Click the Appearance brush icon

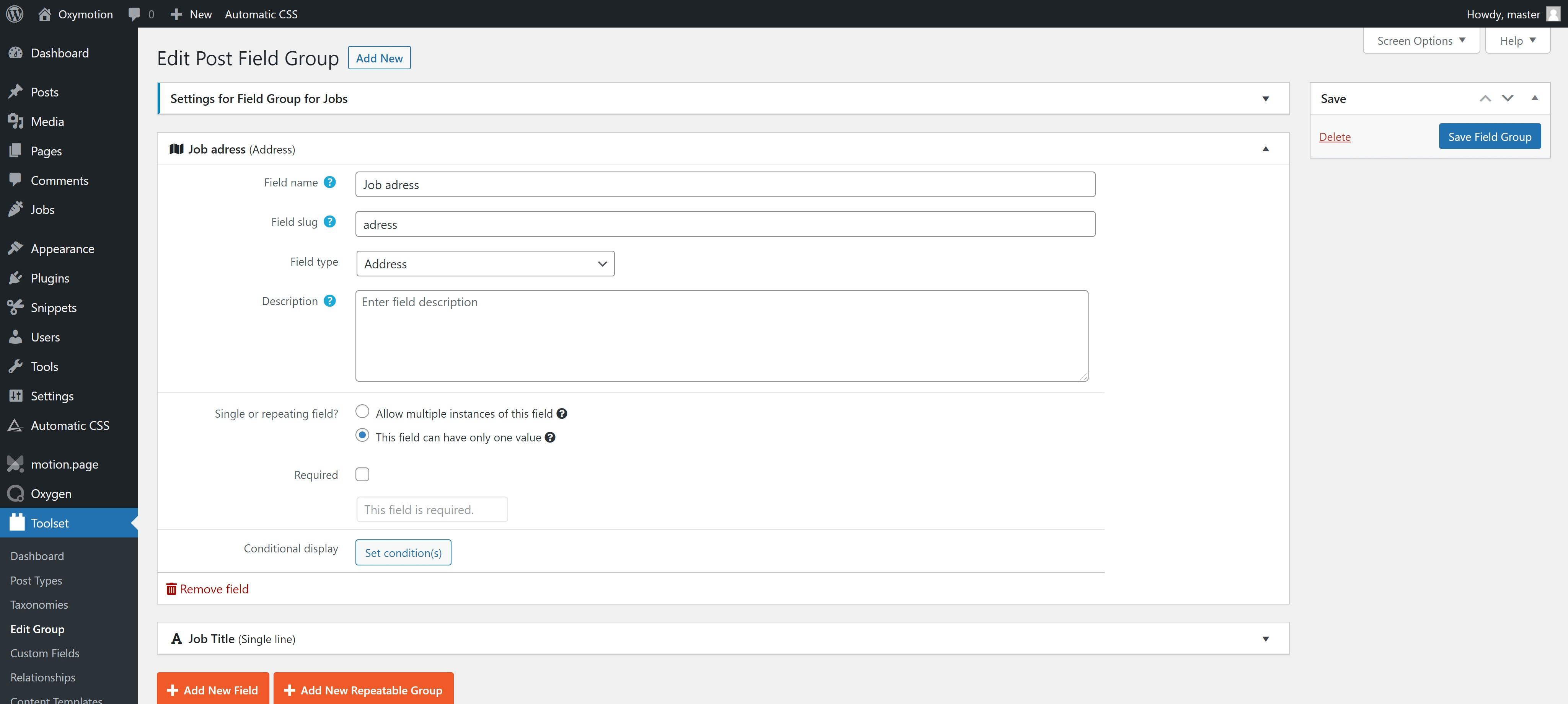[x=16, y=248]
